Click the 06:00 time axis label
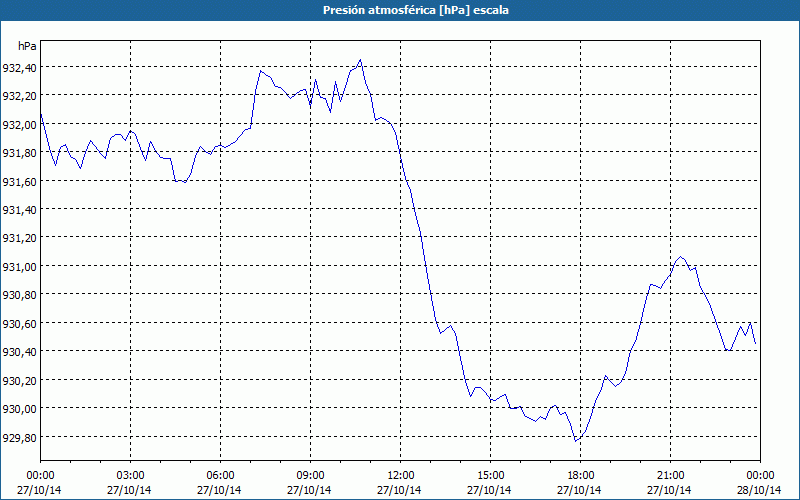Viewport: 800px width, 500px height. tap(220, 476)
